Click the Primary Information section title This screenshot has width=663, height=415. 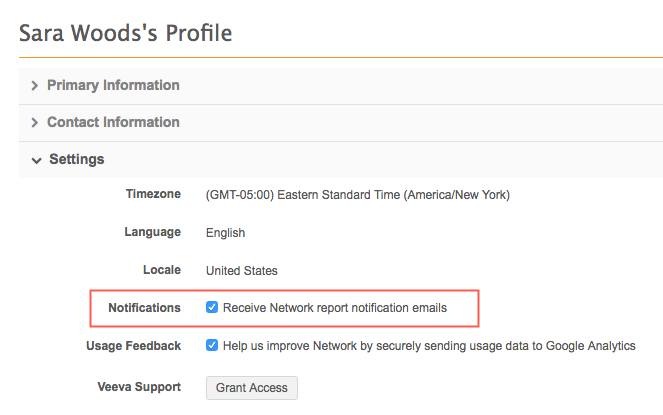(113, 86)
